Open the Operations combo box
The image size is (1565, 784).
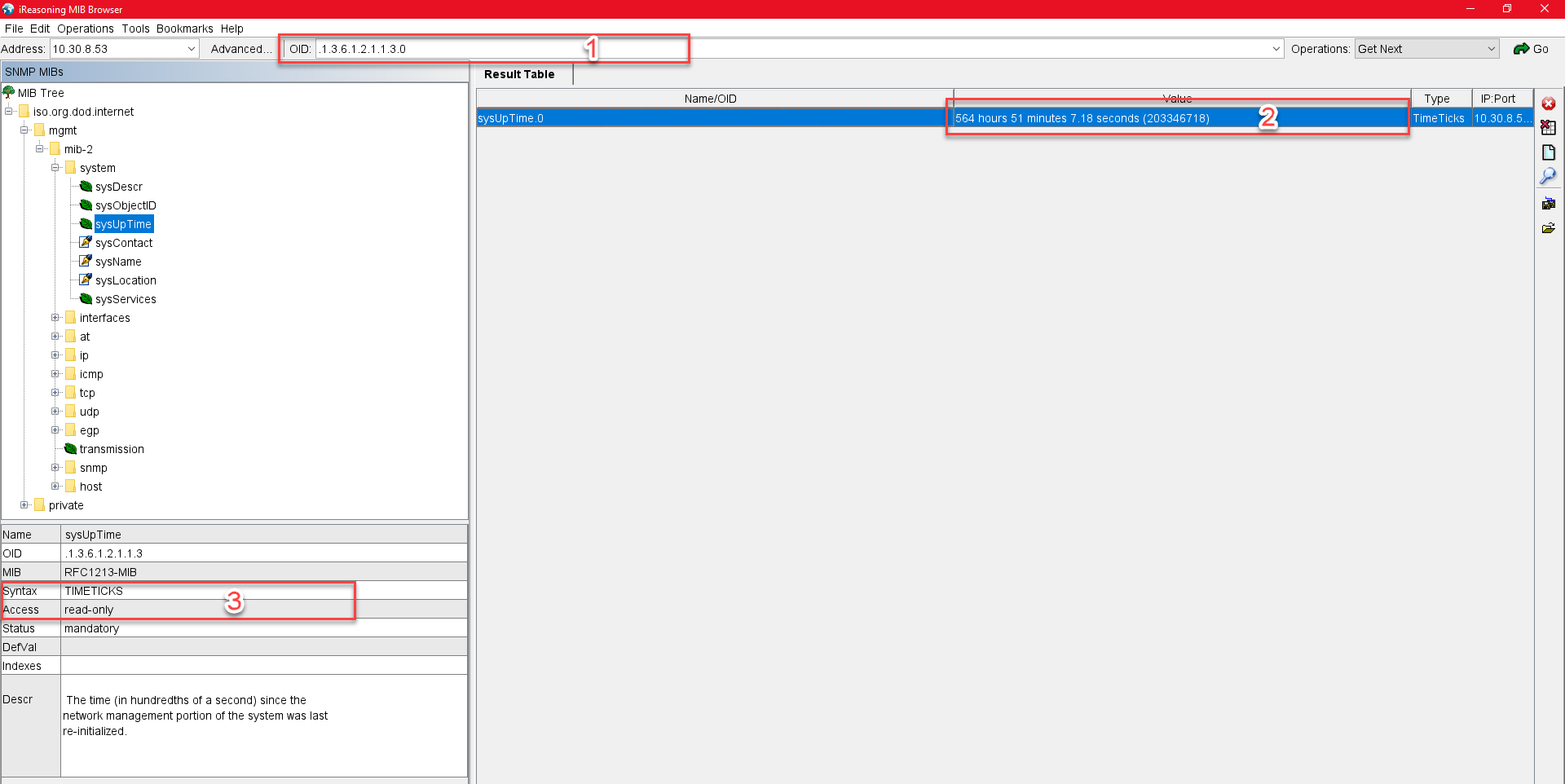(x=1427, y=49)
